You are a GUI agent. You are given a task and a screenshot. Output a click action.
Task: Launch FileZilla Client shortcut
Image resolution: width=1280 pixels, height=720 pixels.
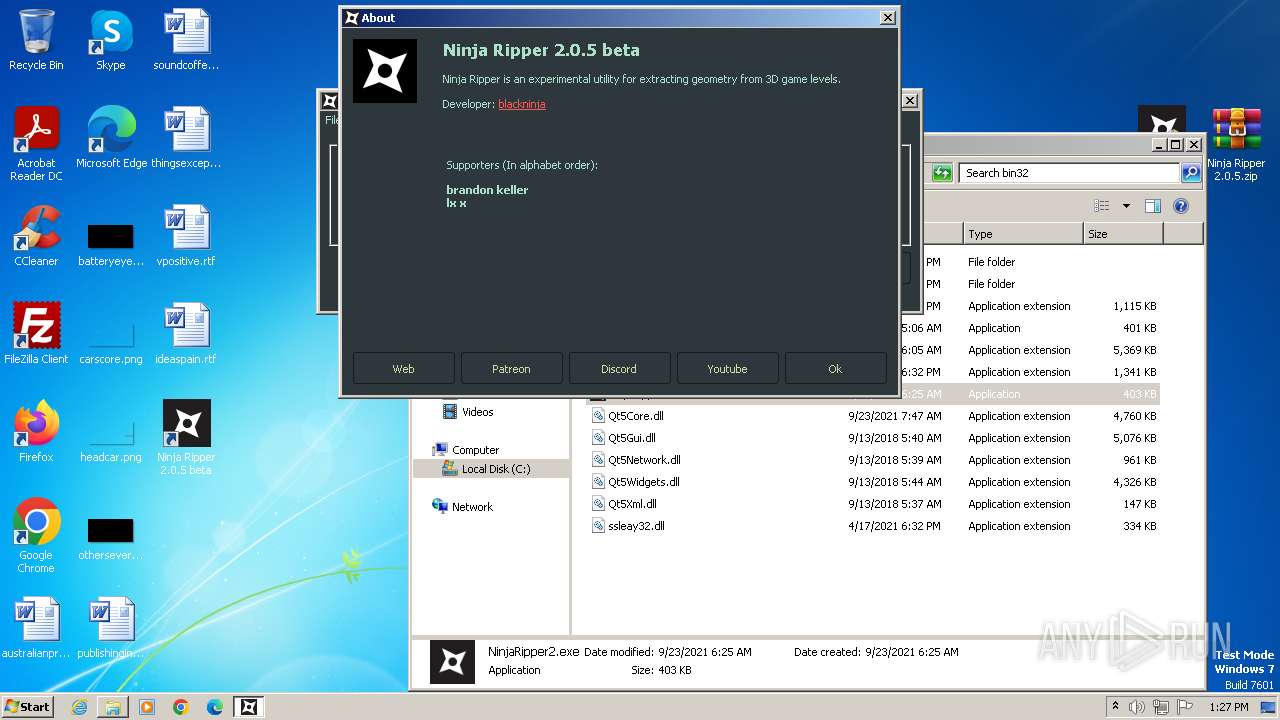tap(36, 334)
